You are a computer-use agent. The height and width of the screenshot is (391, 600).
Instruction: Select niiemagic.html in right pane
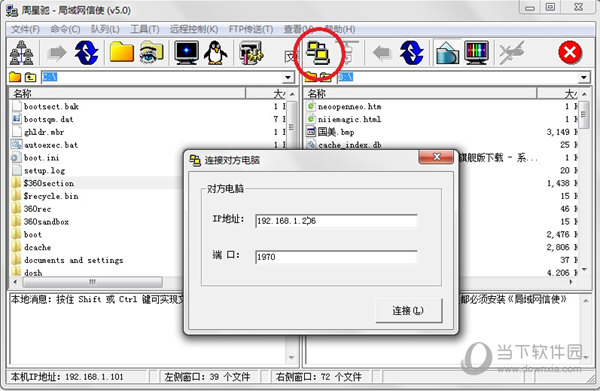pyautogui.click(x=349, y=119)
